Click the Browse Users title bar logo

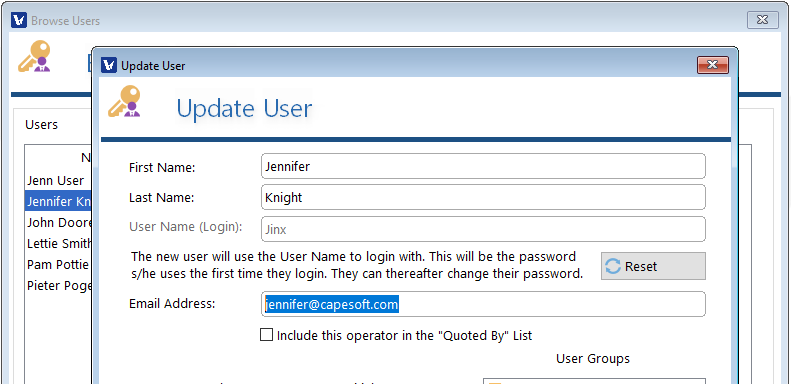[19, 20]
